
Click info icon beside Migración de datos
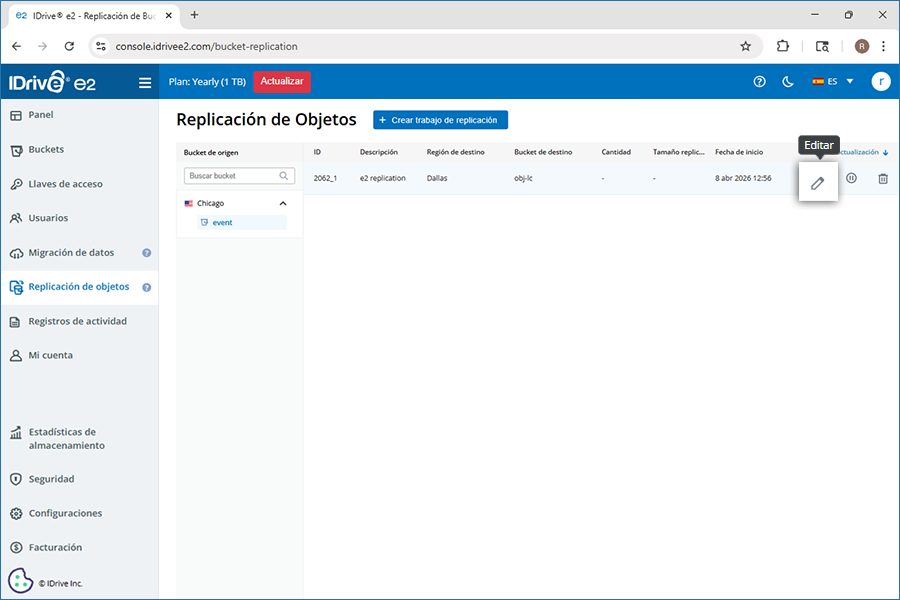click(x=147, y=253)
